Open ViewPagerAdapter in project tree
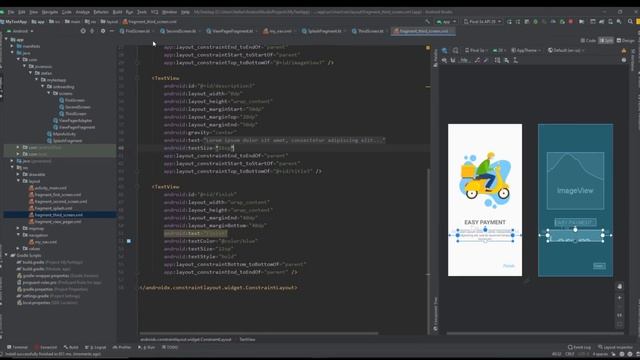Screen dimensions: 640x360 (73, 120)
